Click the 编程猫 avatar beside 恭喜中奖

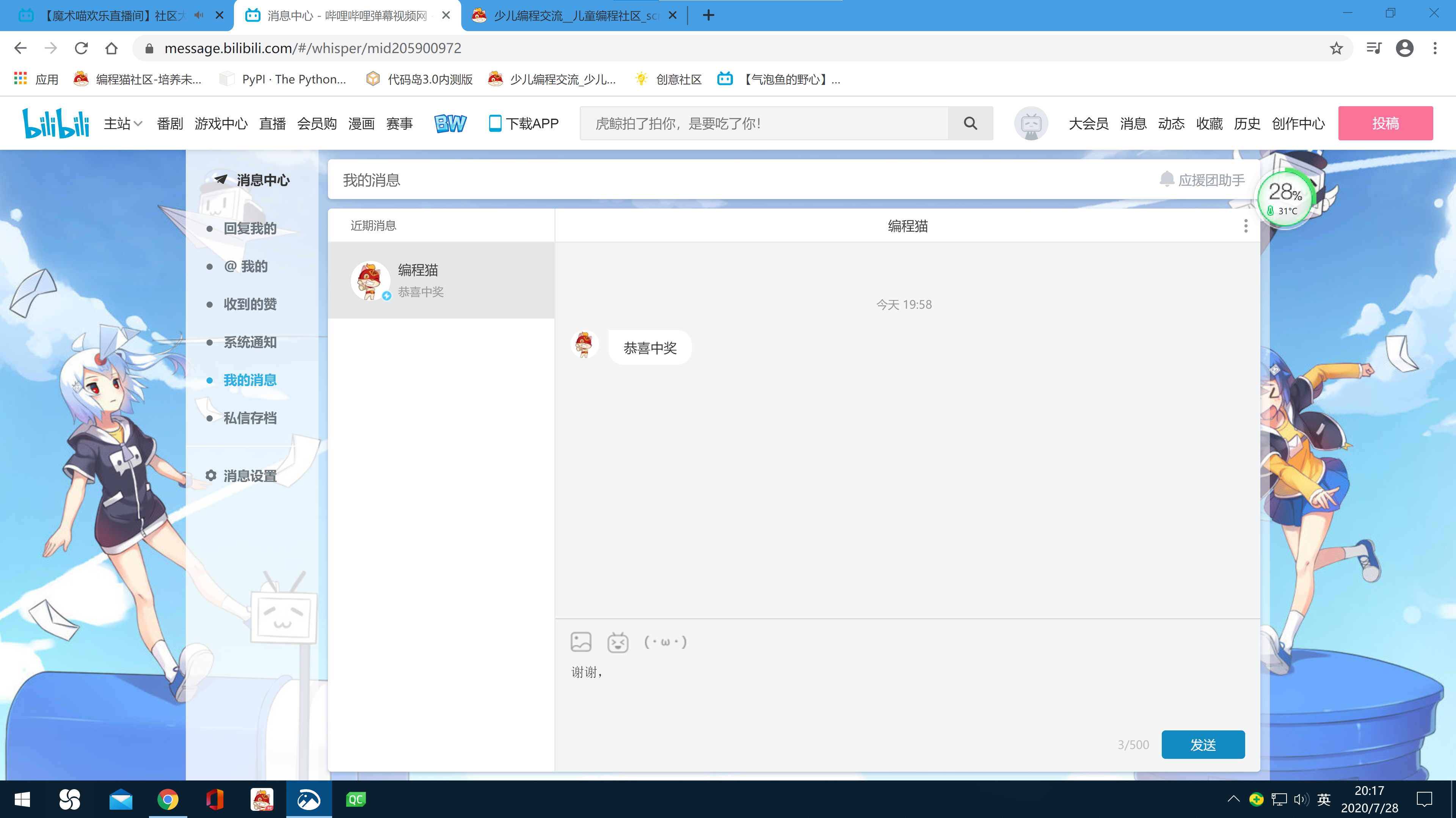(x=584, y=344)
